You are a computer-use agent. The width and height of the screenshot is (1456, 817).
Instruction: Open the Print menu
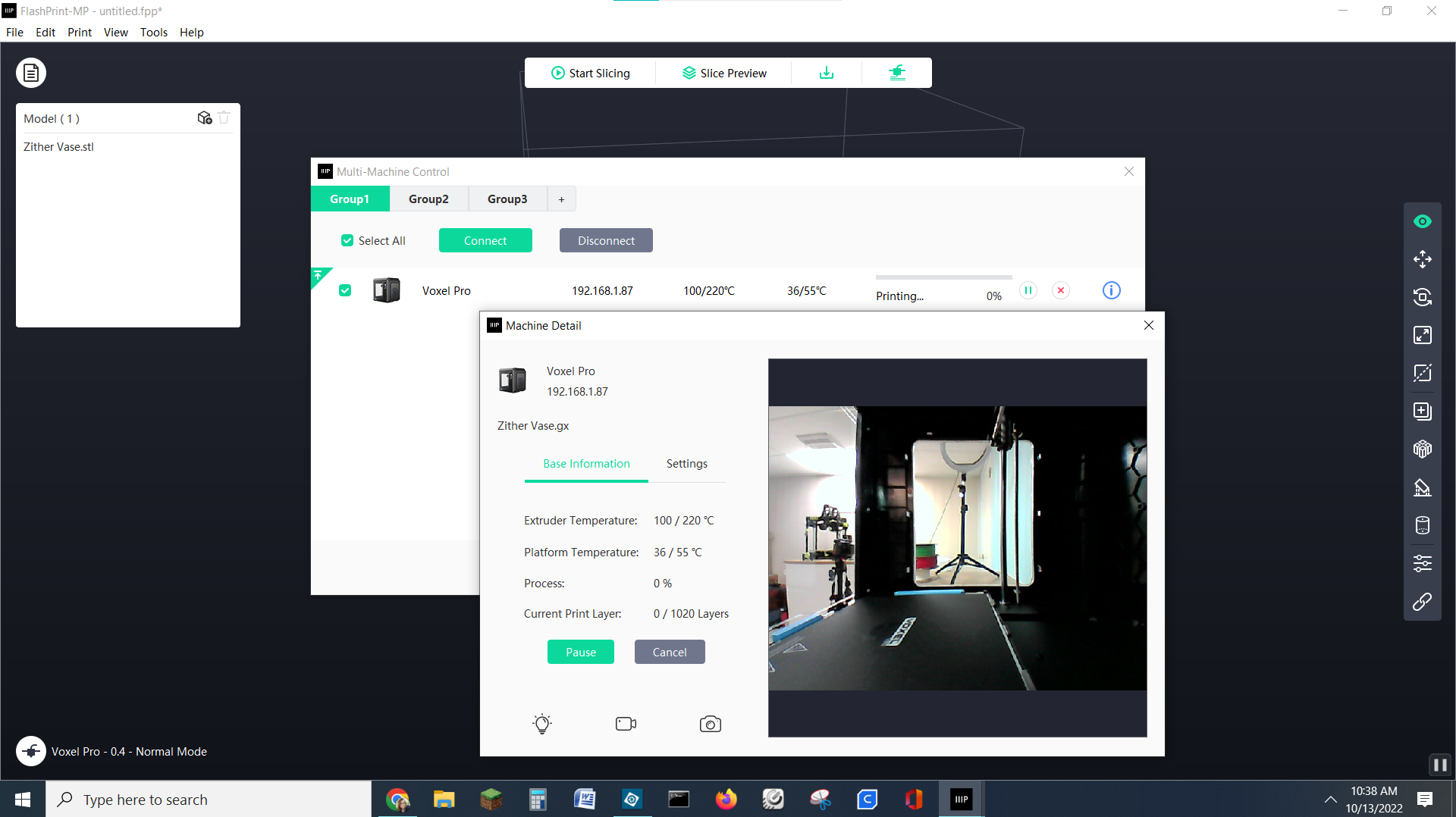pos(80,32)
